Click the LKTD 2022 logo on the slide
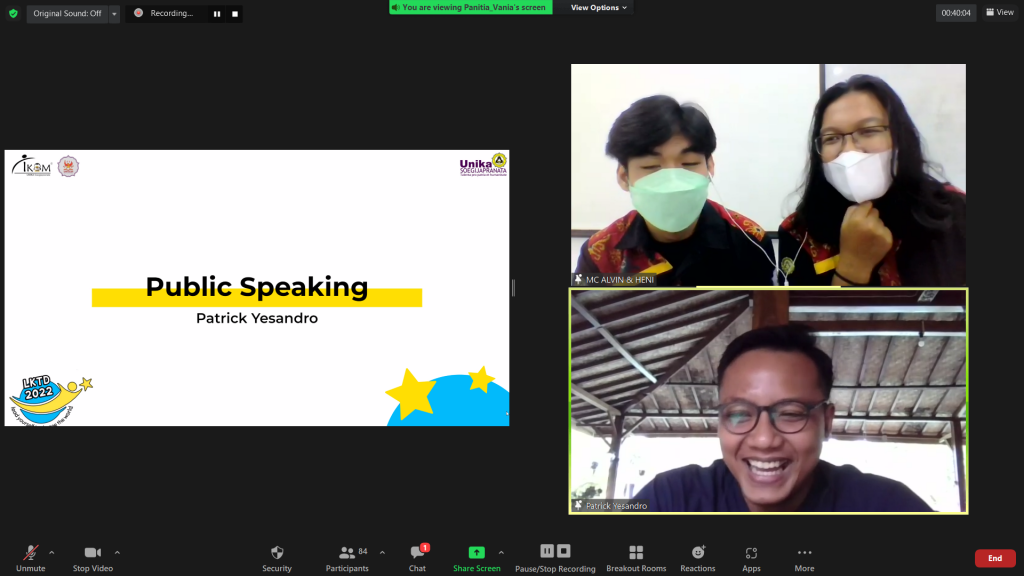This screenshot has width=1024, height=576. (x=50, y=400)
